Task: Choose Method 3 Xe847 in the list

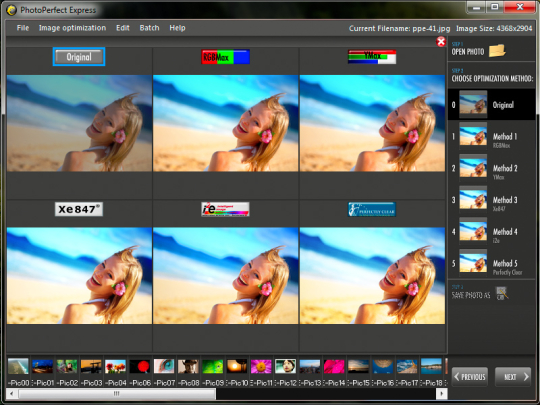Action: click(491, 200)
